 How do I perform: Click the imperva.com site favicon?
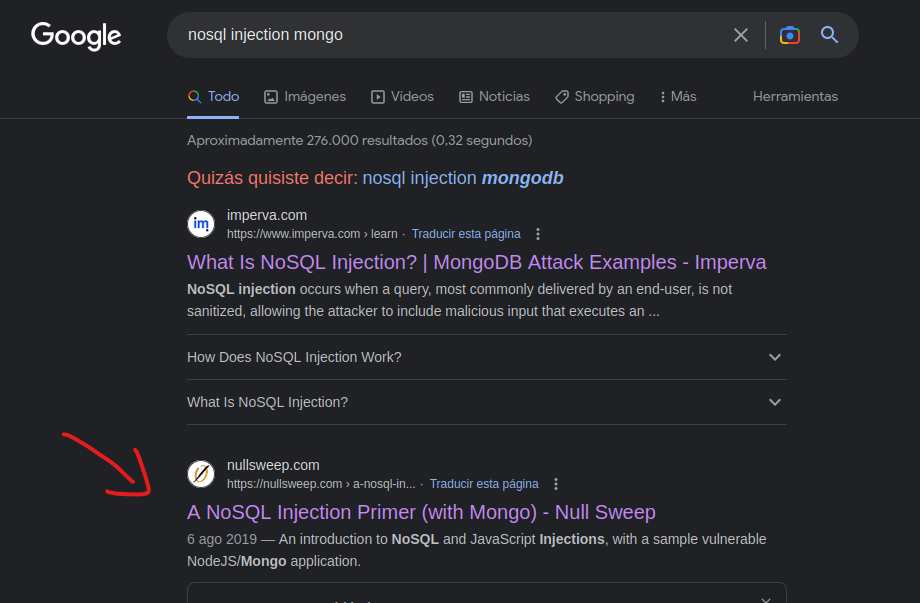click(x=201, y=224)
